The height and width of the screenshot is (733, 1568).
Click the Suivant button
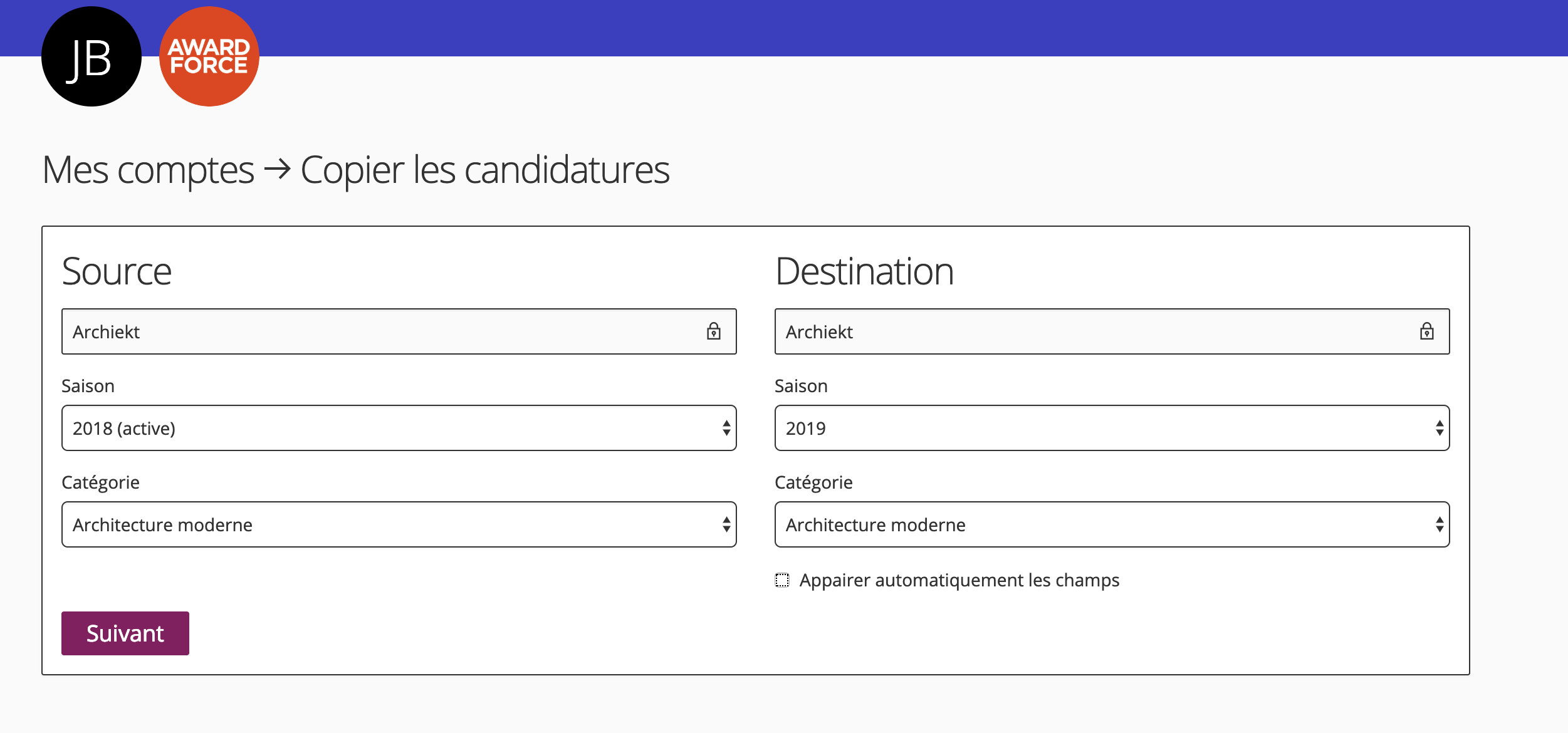coord(125,633)
